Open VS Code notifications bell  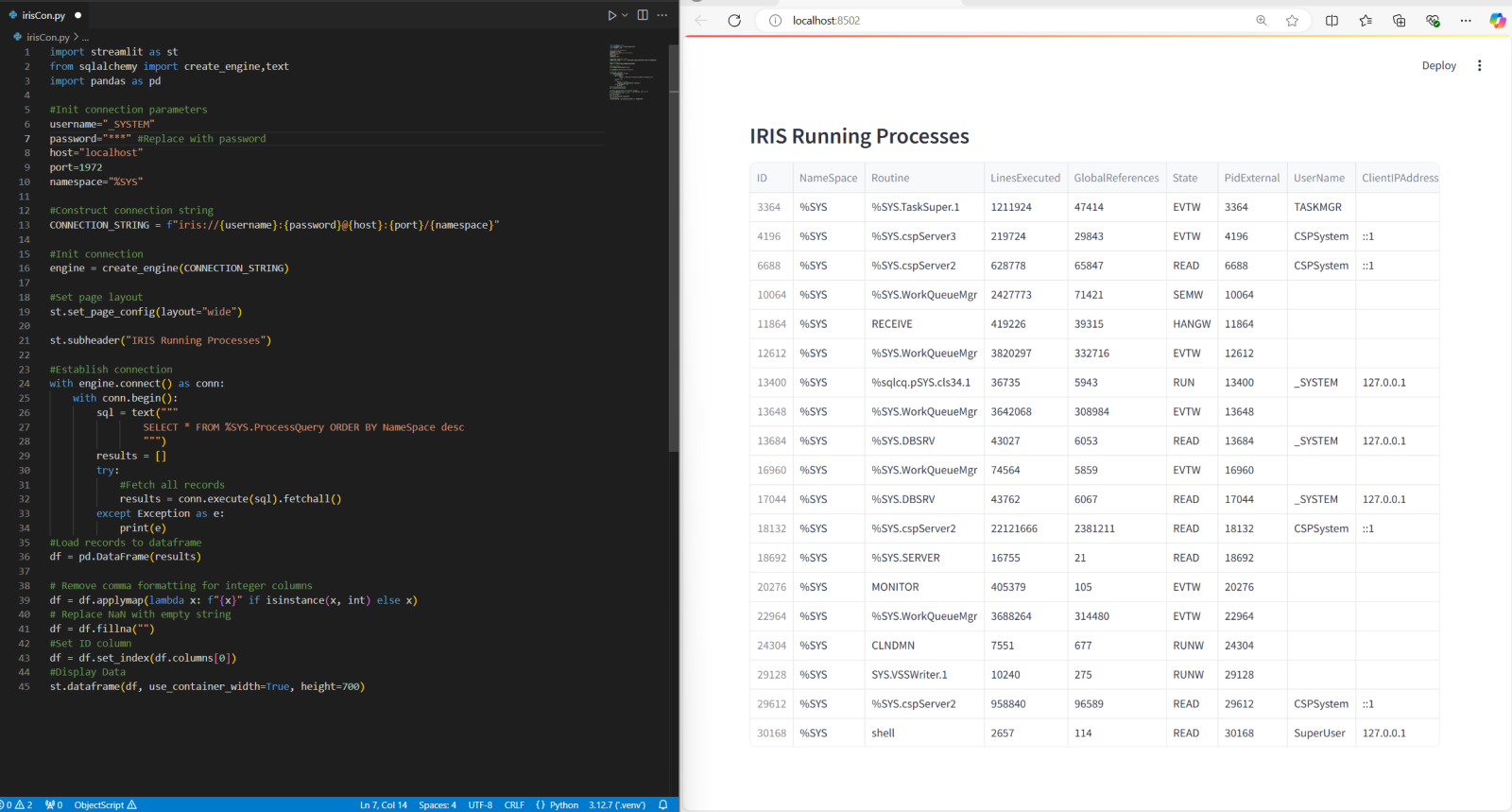tap(663, 805)
